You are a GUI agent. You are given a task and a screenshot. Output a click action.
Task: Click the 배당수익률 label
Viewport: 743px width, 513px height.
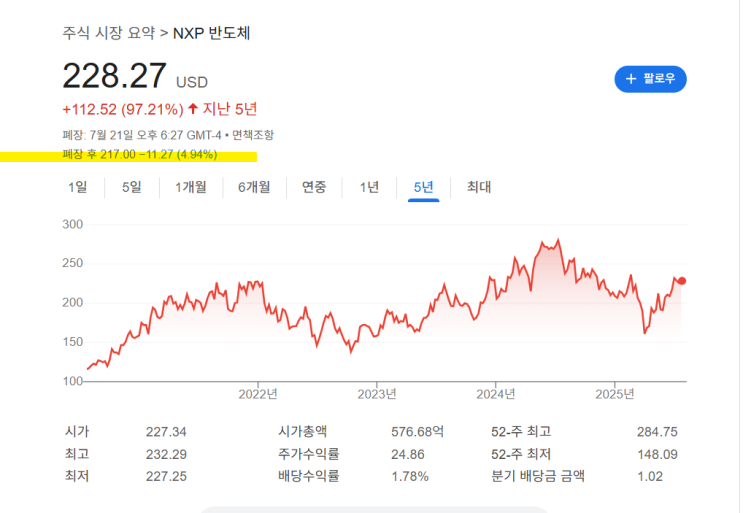pyautogui.click(x=308, y=476)
